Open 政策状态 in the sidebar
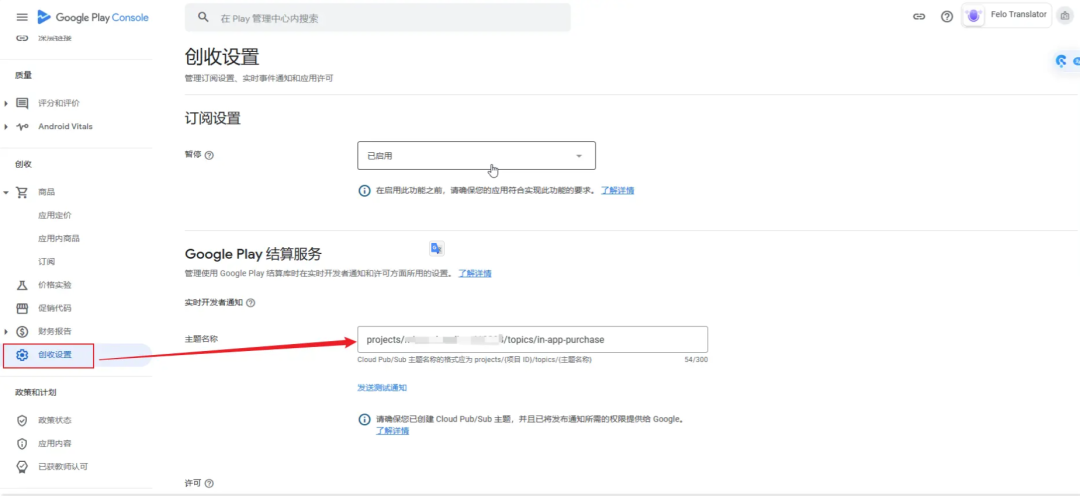The image size is (1080, 497). (x=54, y=420)
